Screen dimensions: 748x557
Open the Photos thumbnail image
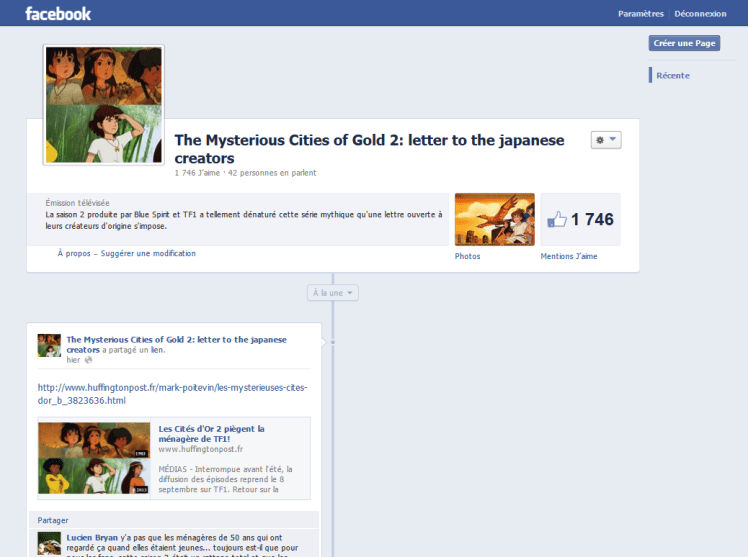[494, 219]
